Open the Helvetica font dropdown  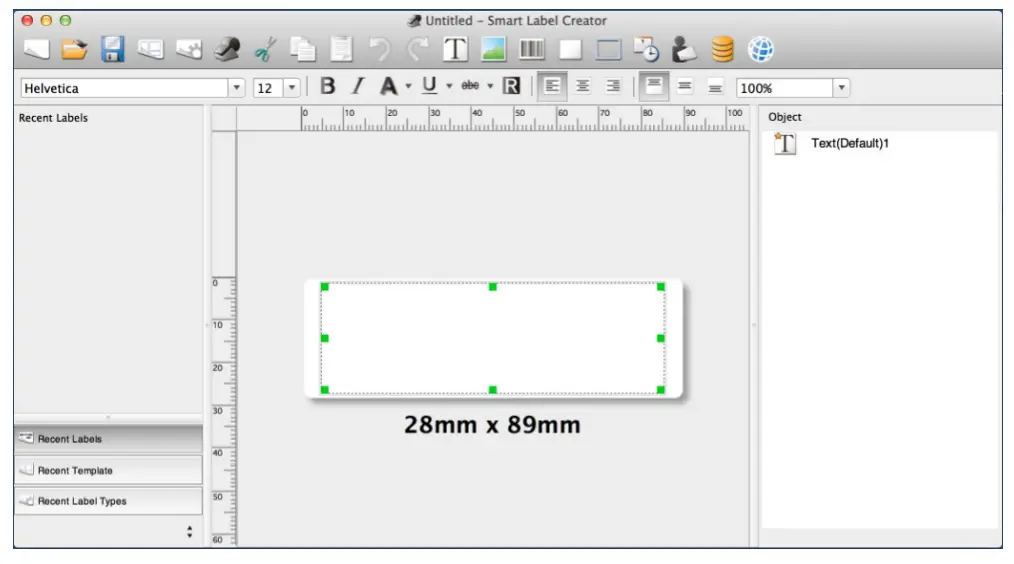click(237, 88)
